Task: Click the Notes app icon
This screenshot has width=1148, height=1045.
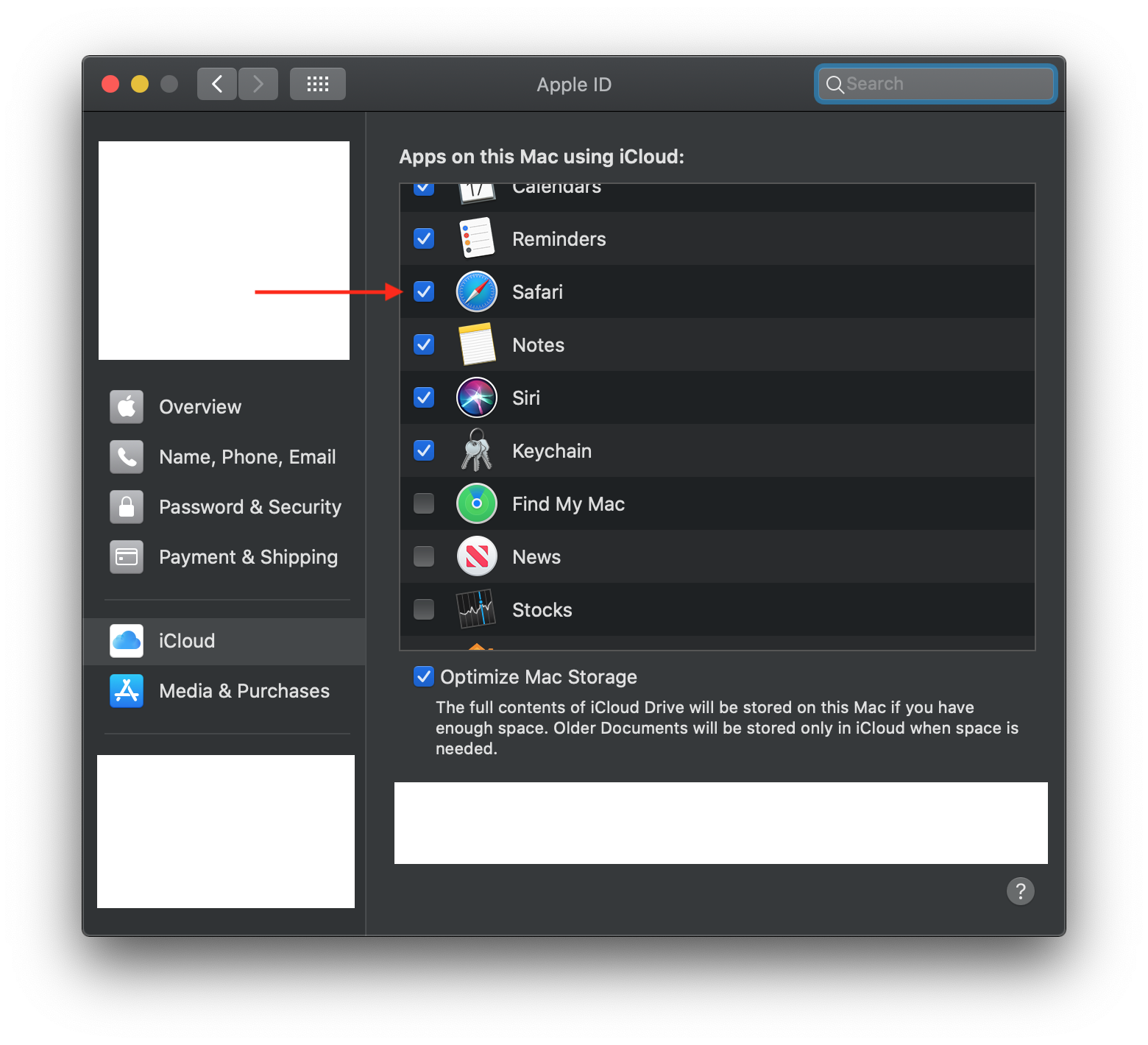Action: tap(477, 344)
